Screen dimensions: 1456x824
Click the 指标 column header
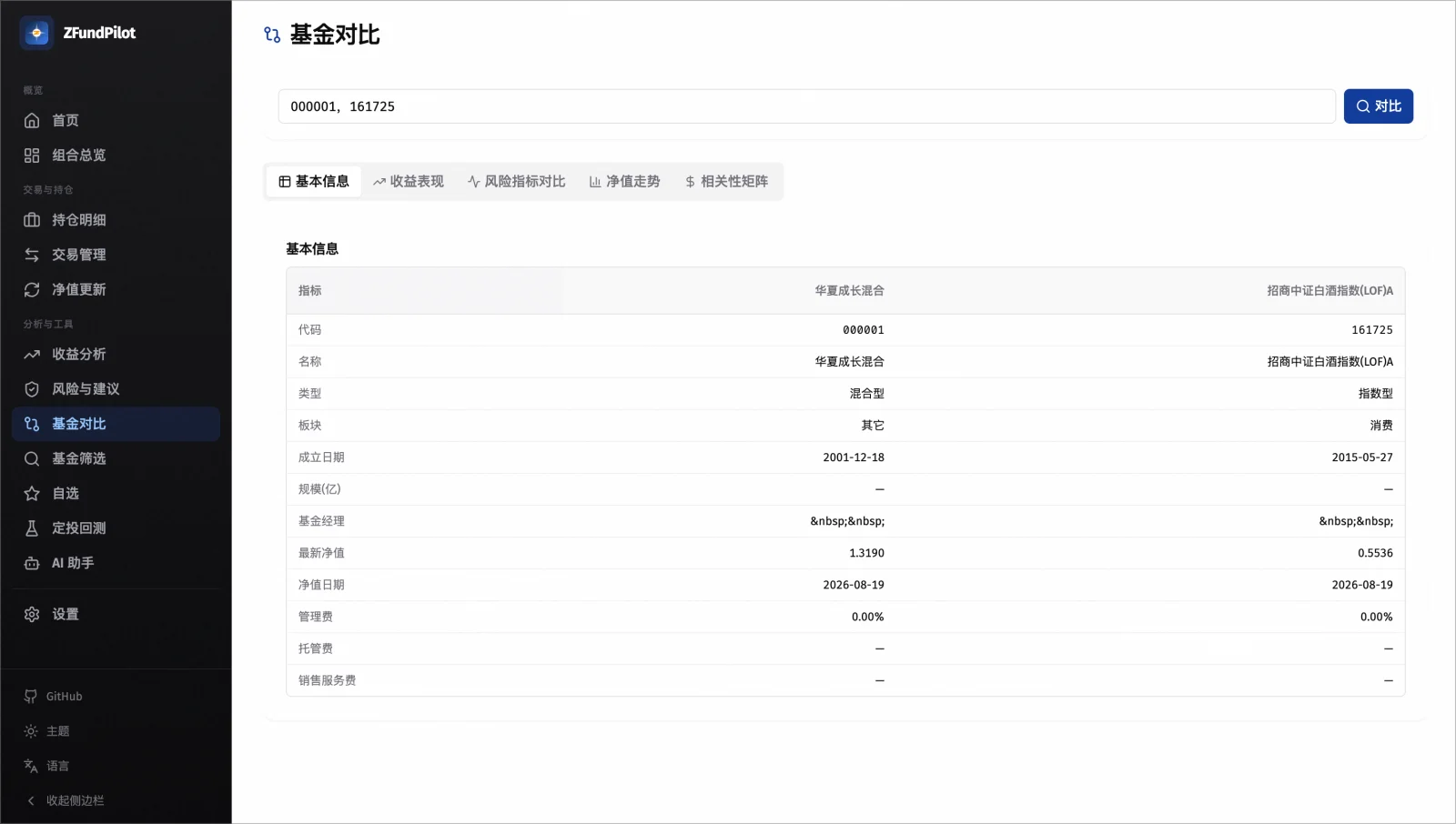[310, 291]
